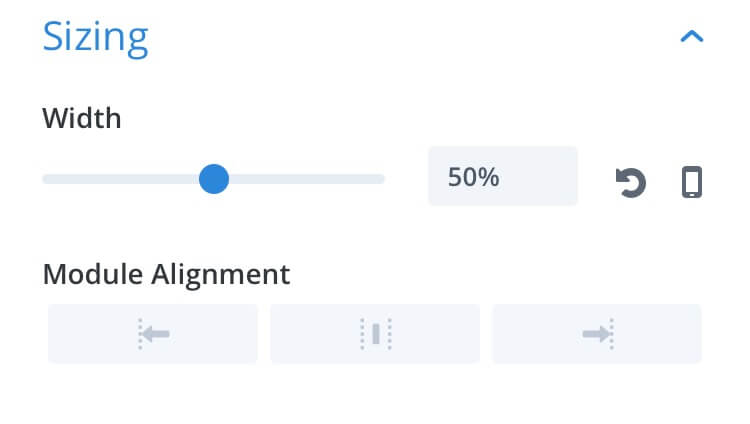Click the Width option label
Viewport: 750px width, 424px height.
coord(82,118)
